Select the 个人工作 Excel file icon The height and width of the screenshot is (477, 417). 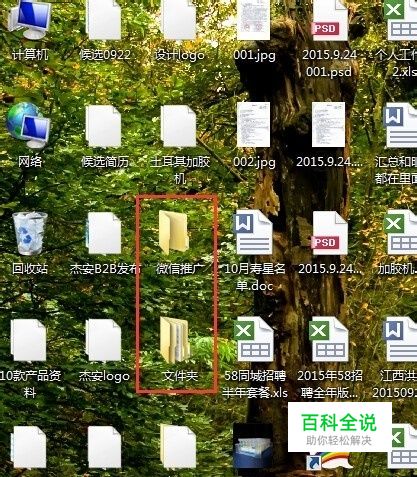point(401,20)
